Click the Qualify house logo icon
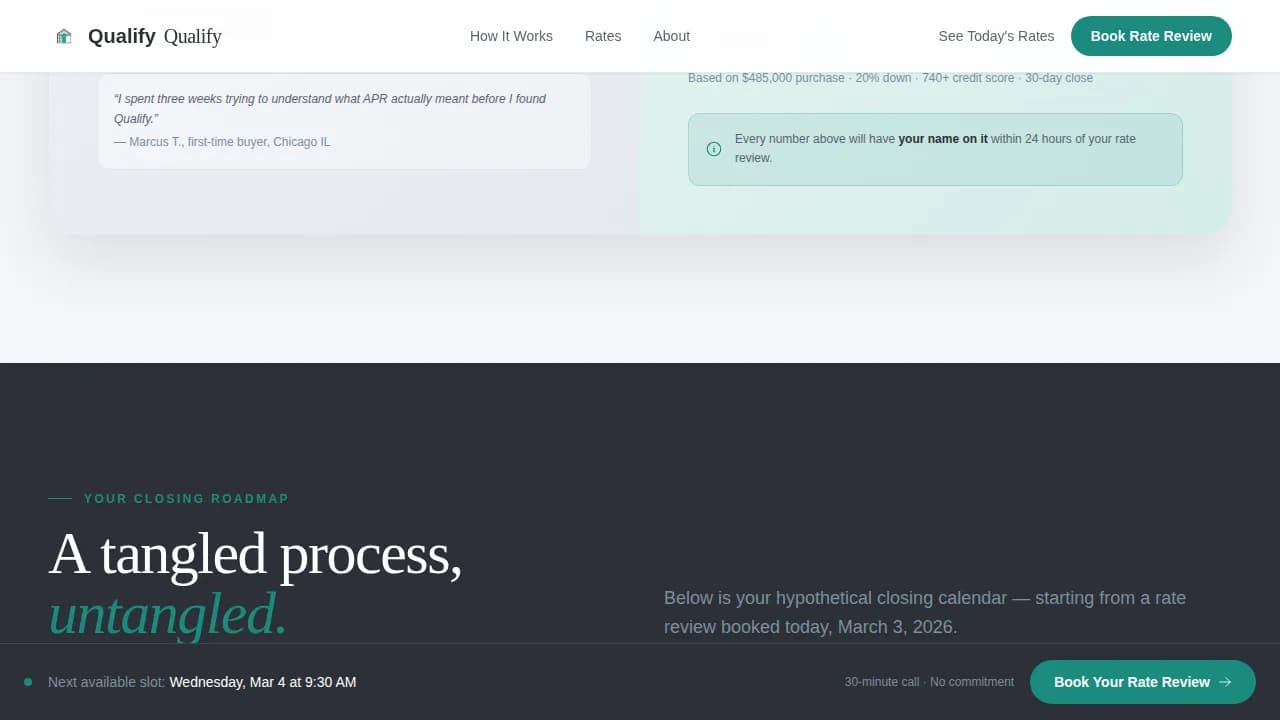The height and width of the screenshot is (720, 1280). (x=64, y=36)
